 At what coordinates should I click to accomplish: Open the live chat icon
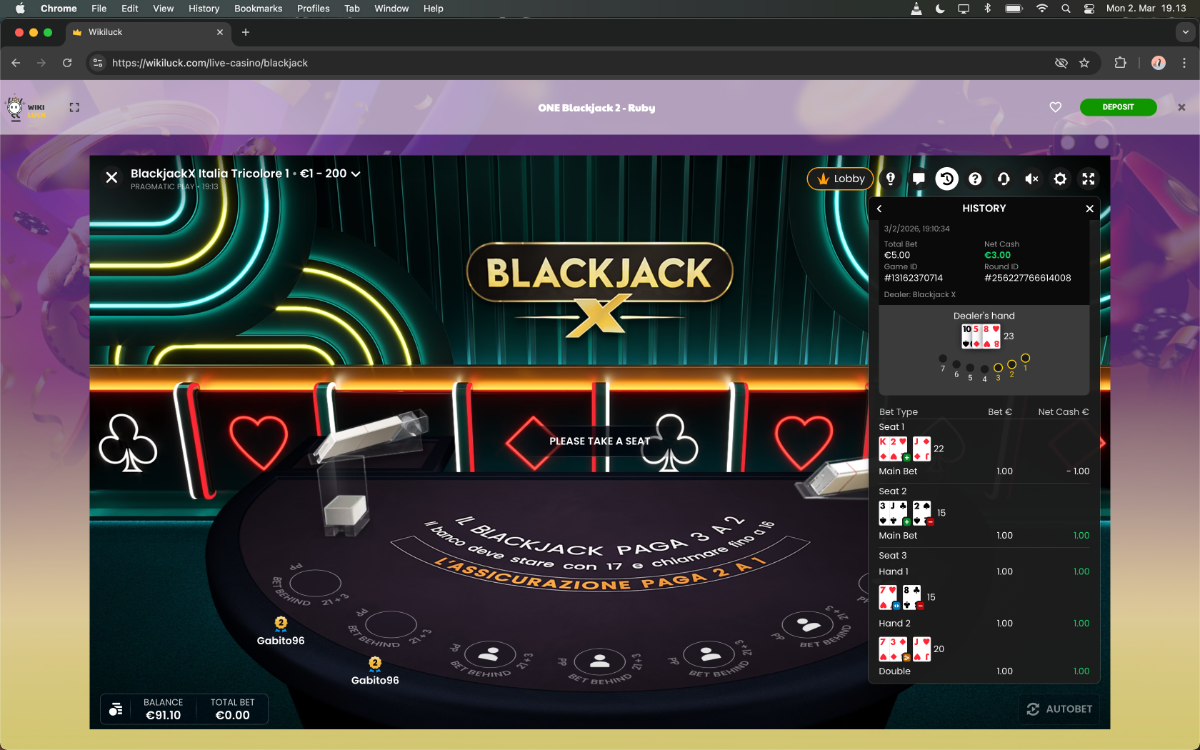click(x=918, y=179)
